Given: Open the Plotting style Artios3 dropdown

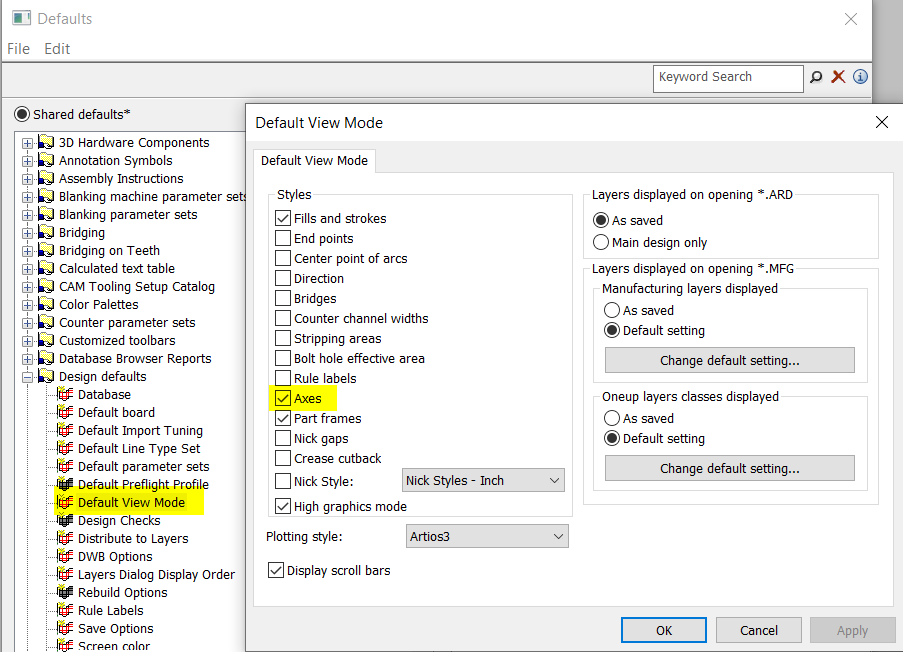Looking at the screenshot, I should (487, 537).
